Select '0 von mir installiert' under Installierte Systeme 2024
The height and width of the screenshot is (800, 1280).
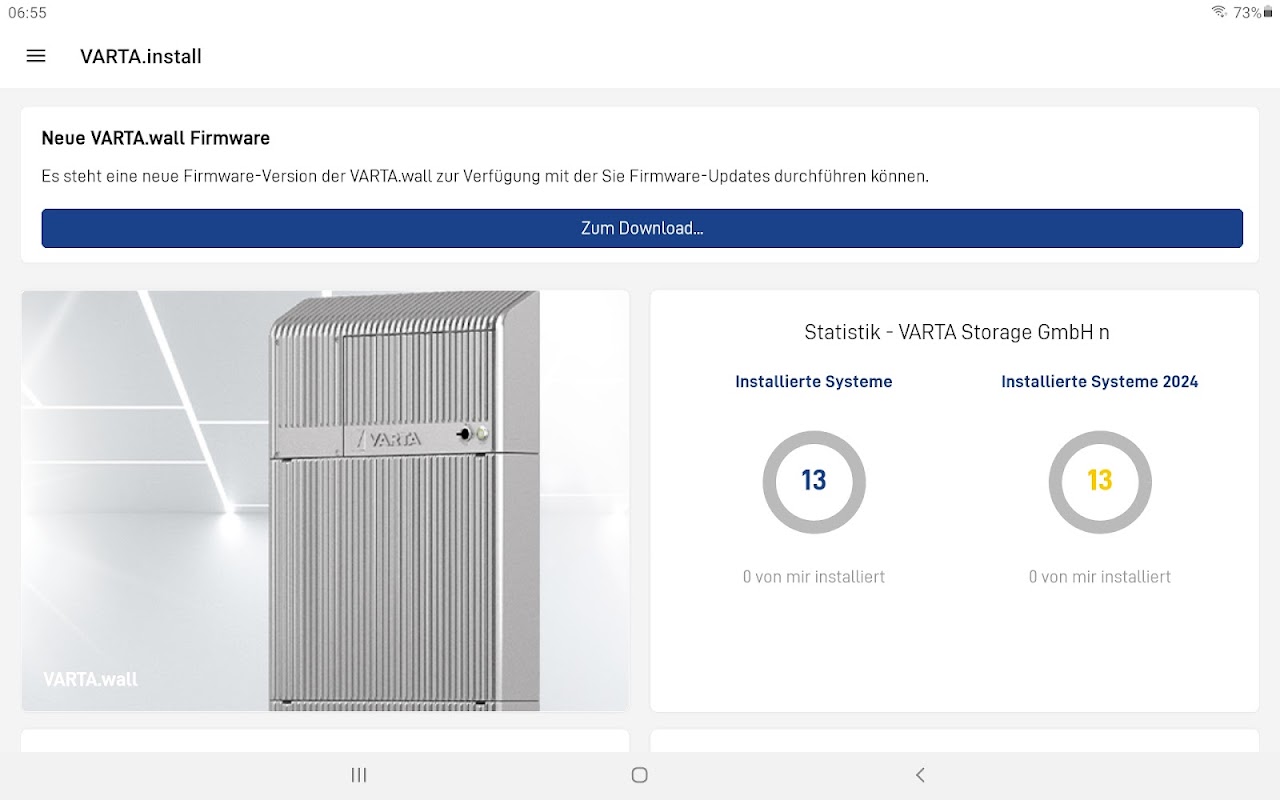tap(1100, 577)
